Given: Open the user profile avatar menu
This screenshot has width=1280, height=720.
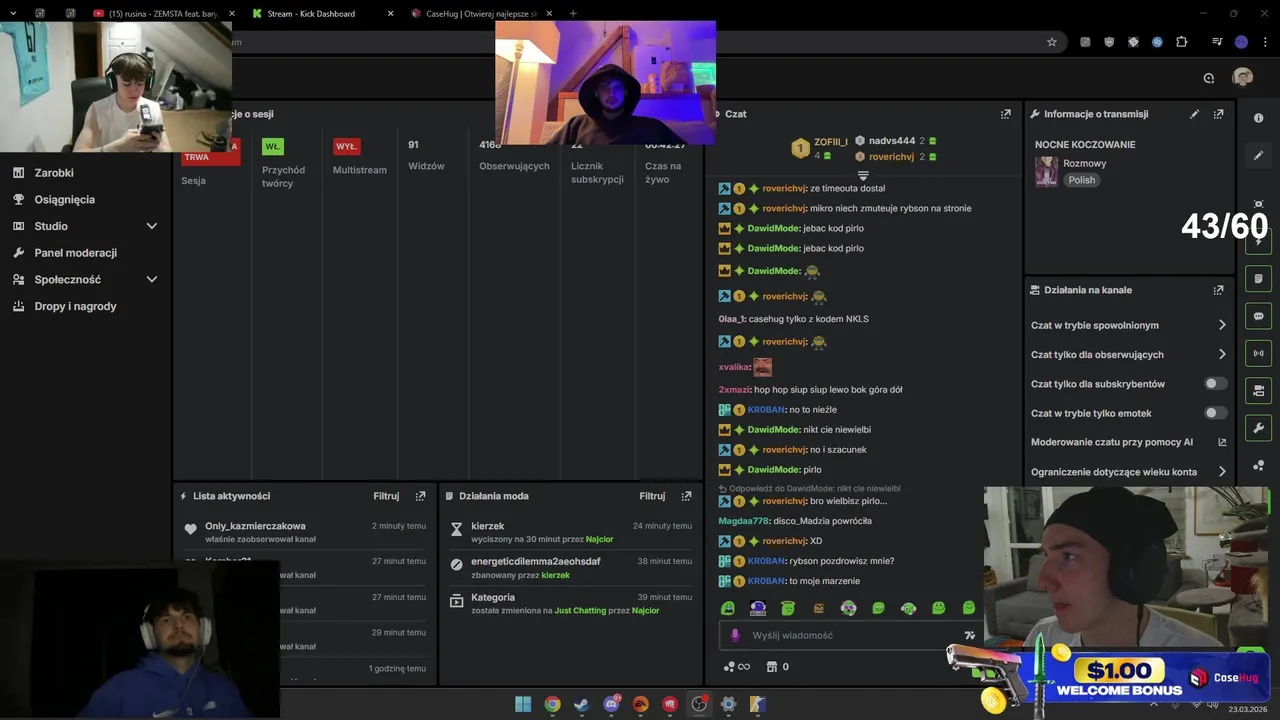Looking at the screenshot, I should click(x=1243, y=78).
